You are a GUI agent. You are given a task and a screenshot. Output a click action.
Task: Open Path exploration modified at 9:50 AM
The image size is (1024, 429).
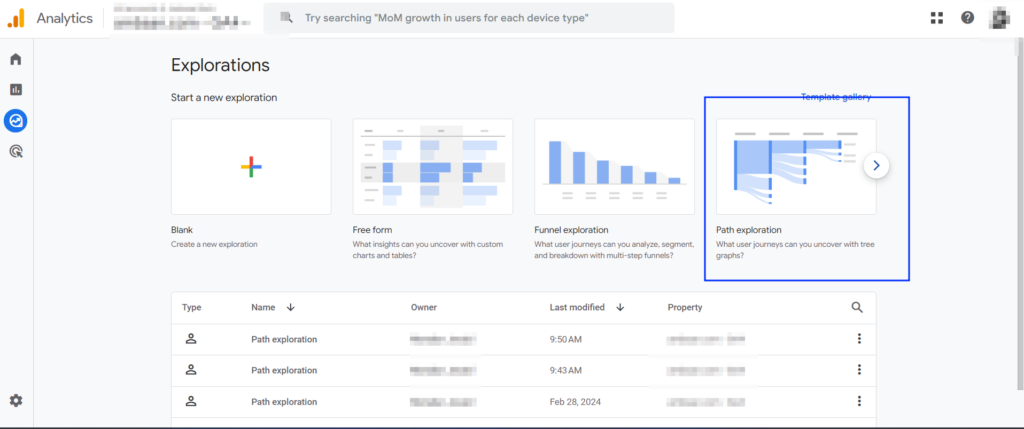click(284, 339)
